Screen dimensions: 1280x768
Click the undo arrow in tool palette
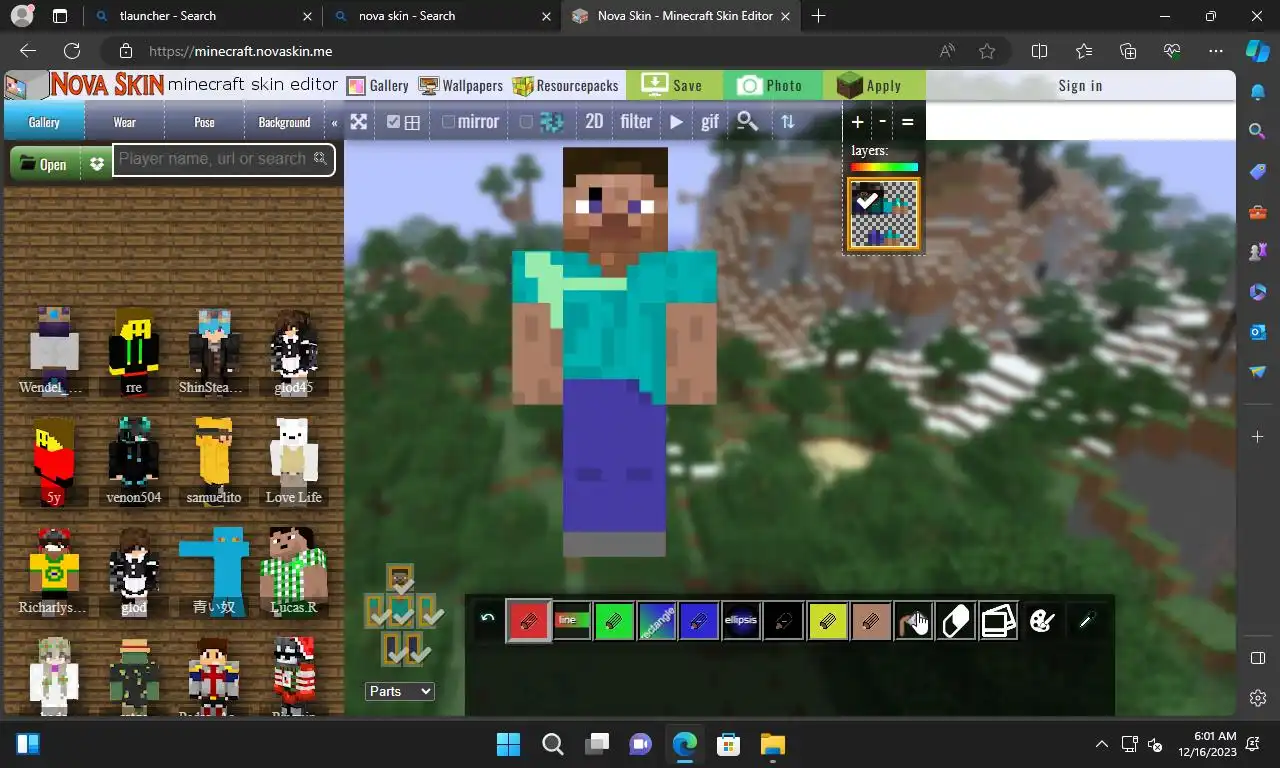[488, 619]
